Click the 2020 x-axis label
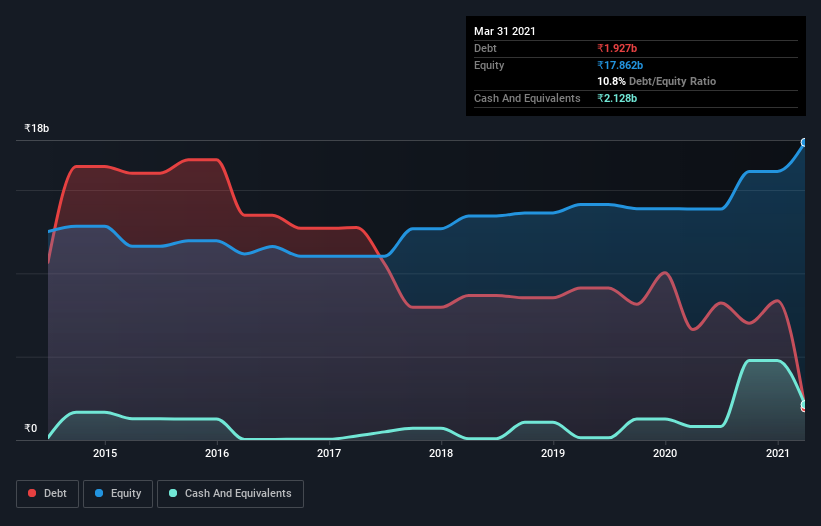The width and height of the screenshot is (821, 526). (665, 453)
